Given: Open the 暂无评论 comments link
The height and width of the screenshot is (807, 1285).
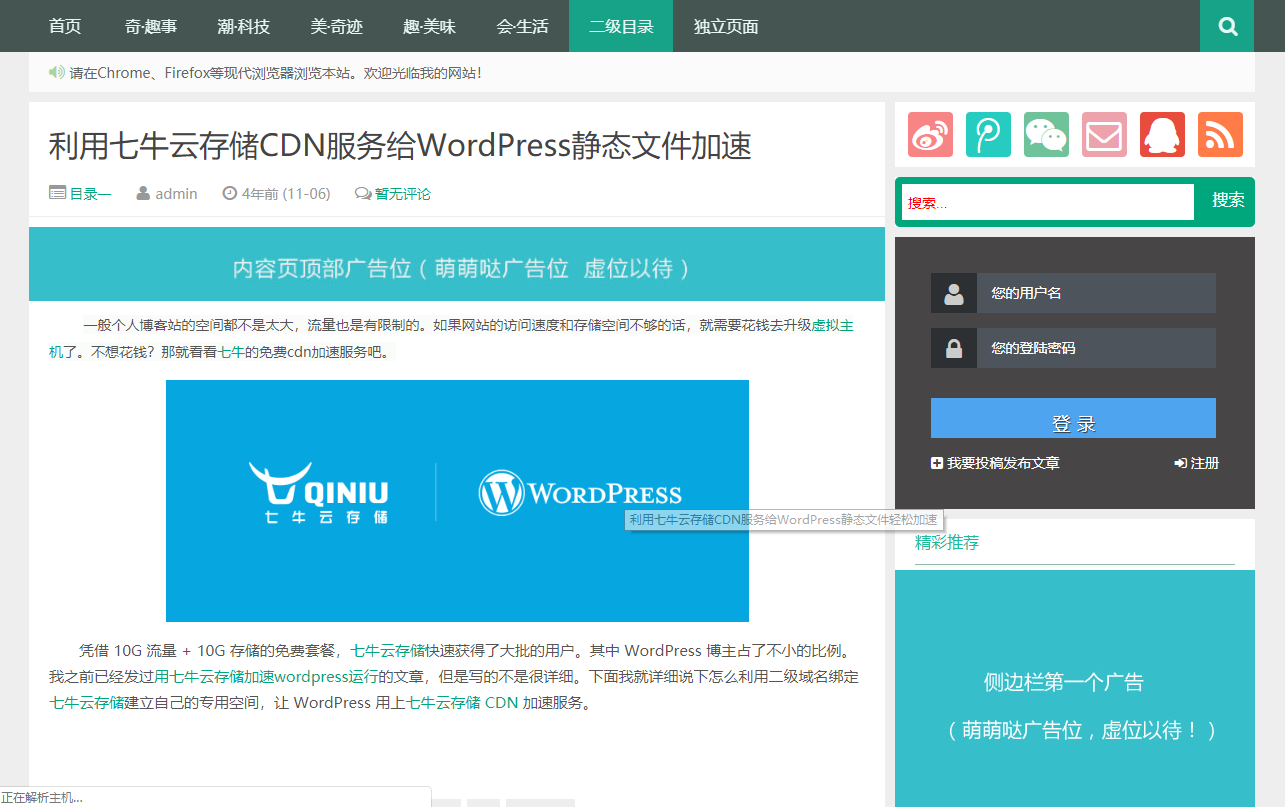Looking at the screenshot, I should coord(403,194).
